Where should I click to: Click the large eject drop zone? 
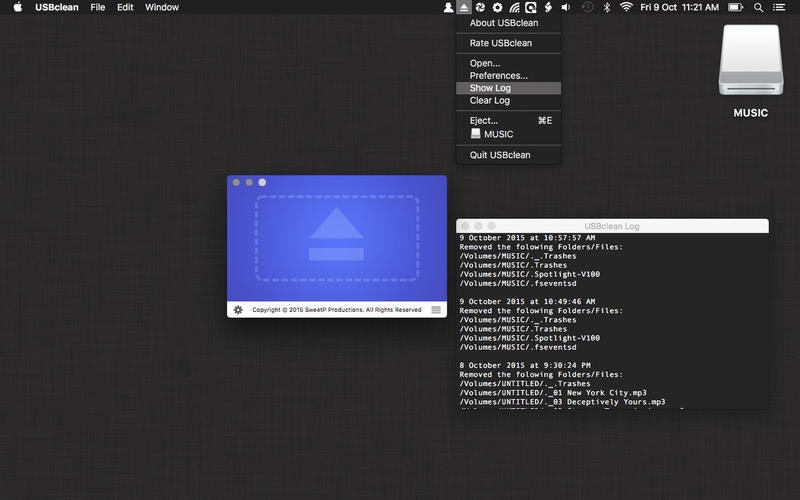pos(336,238)
